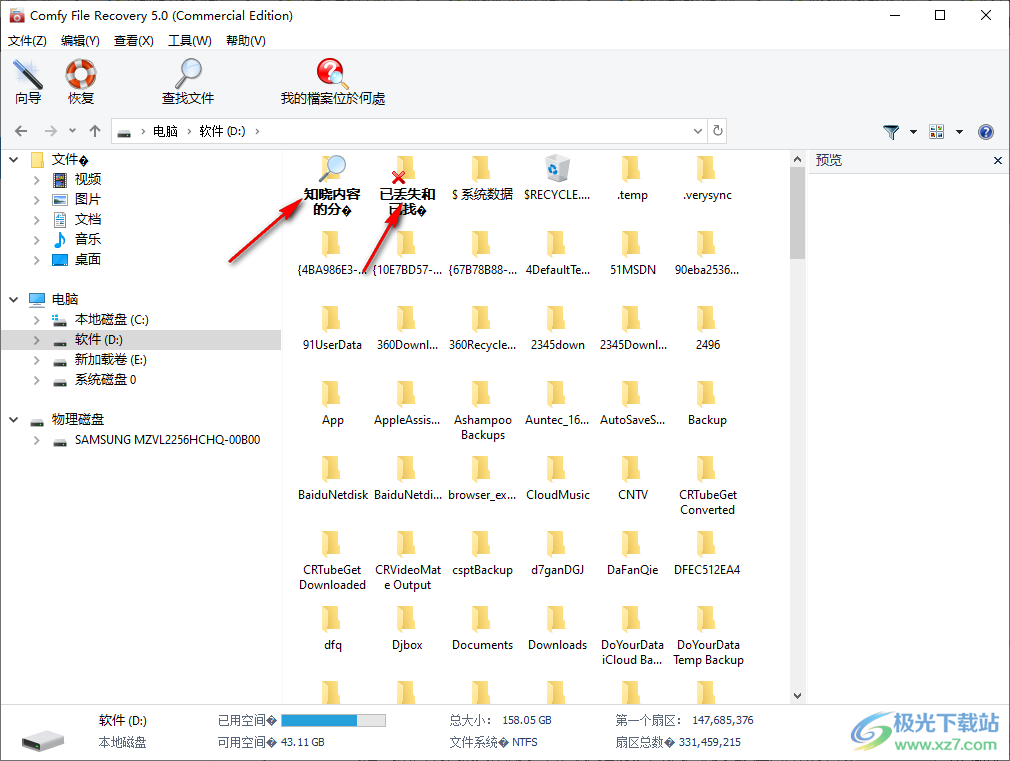
Task: Open the 查看(X) menu
Action: pos(133,41)
